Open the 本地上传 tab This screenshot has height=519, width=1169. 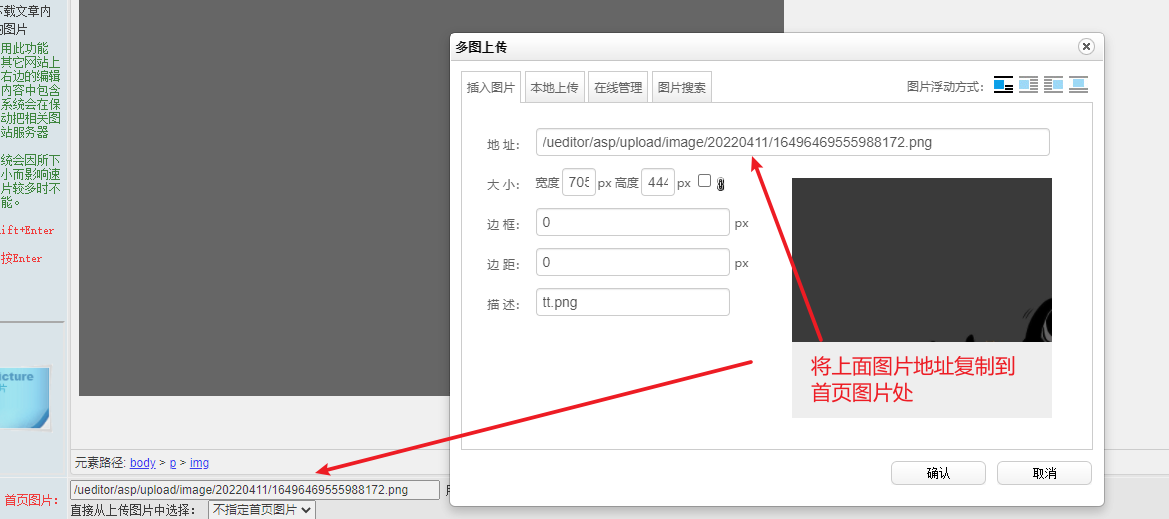(554, 88)
